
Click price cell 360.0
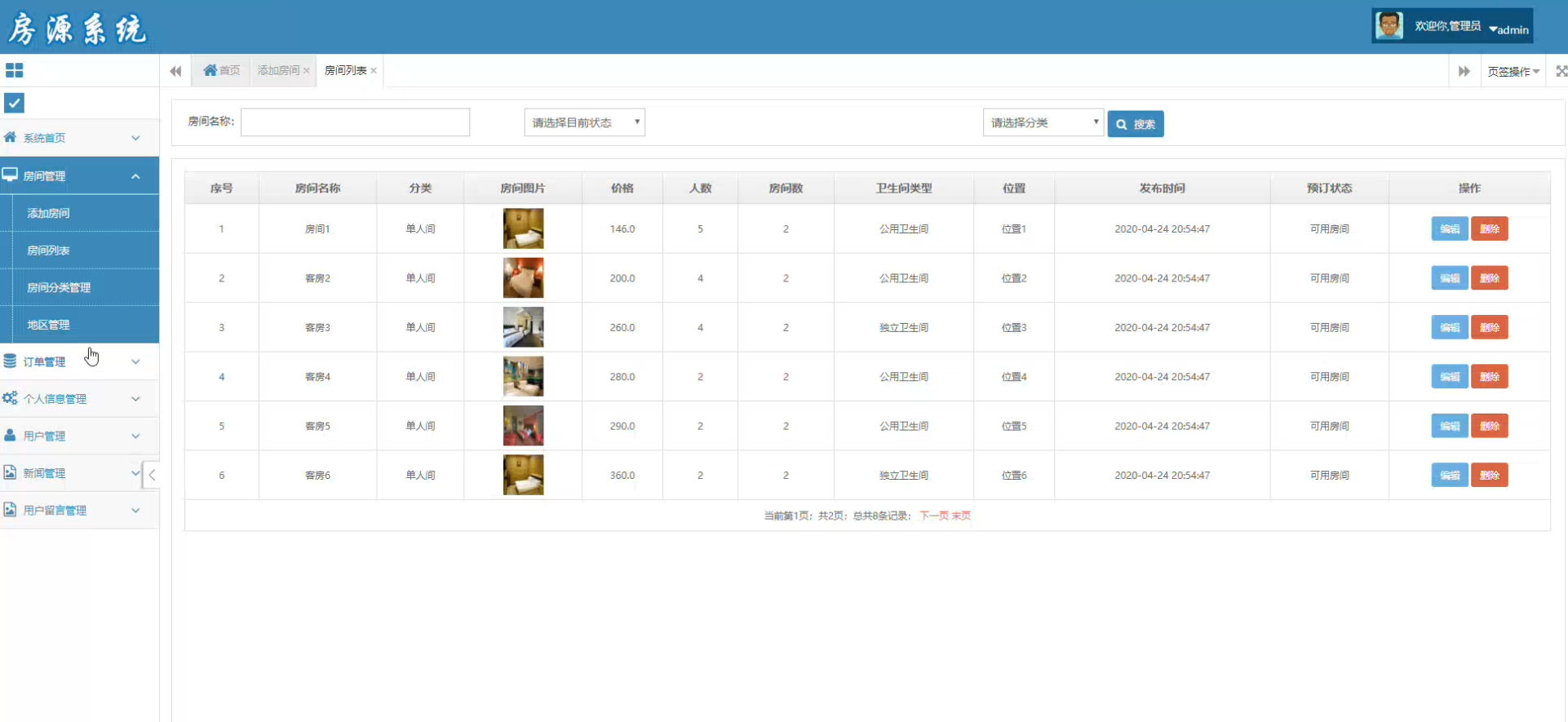(x=622, y=475)
